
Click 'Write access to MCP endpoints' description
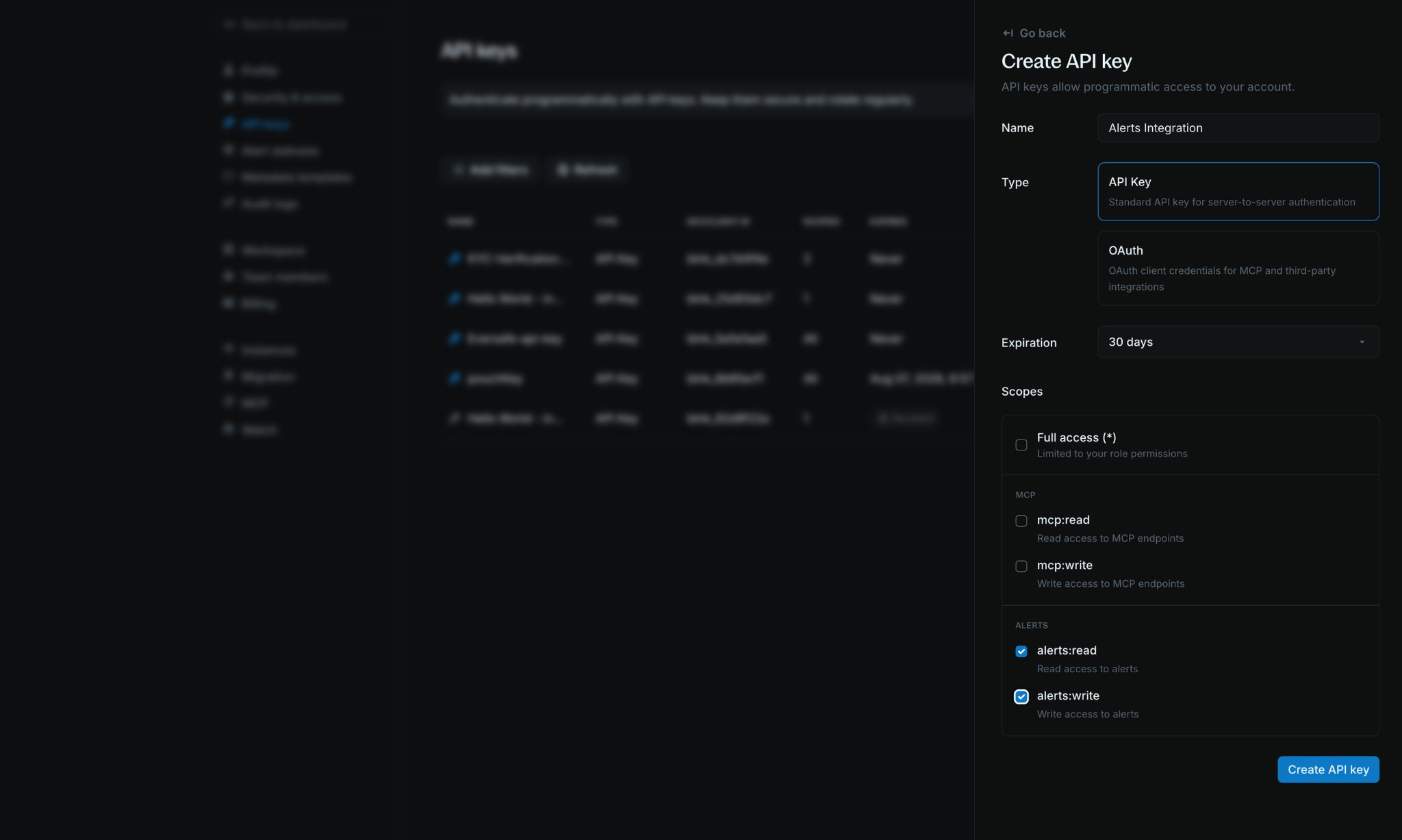click(1110, 583)
